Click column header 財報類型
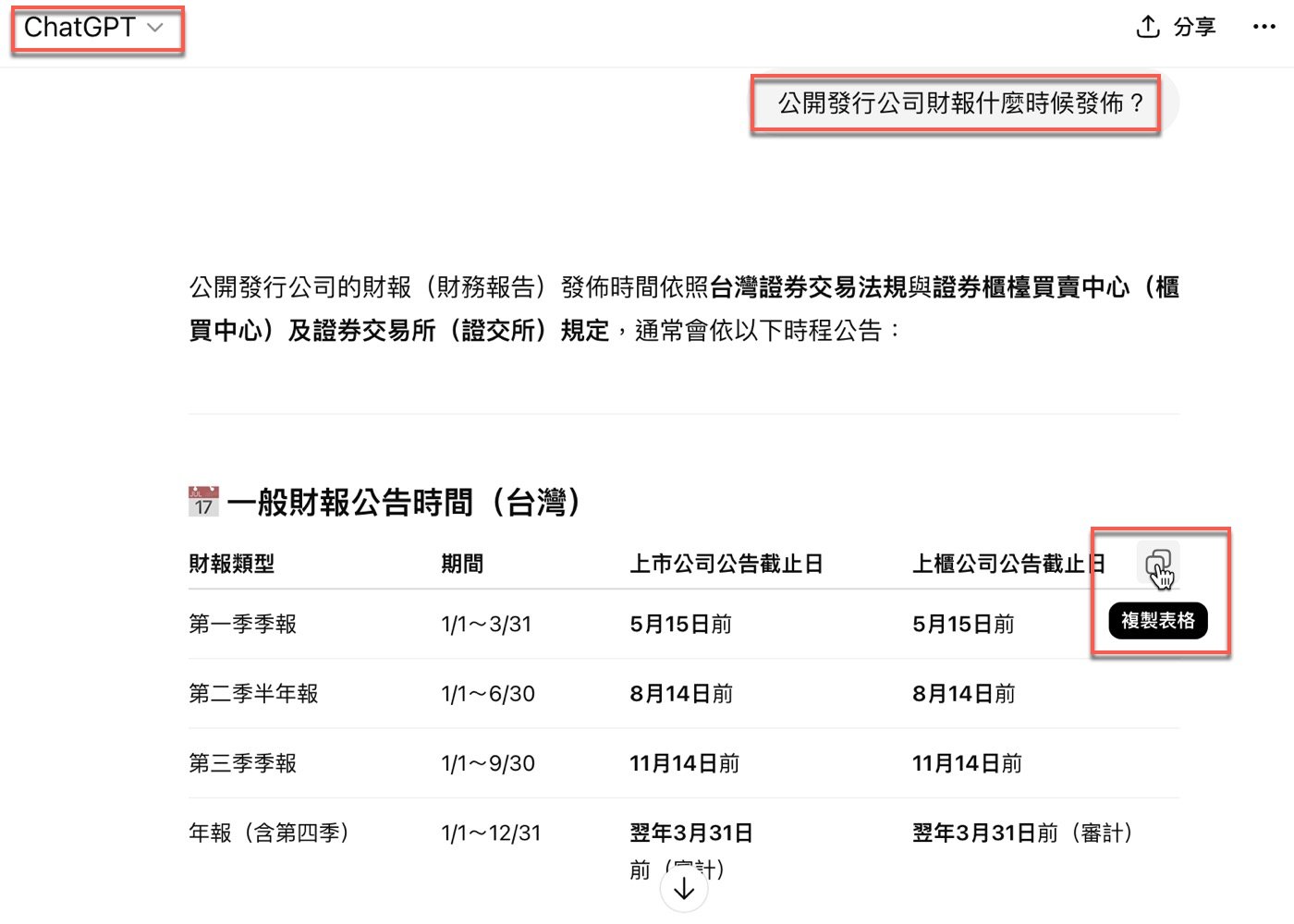Screen dimensions: 1294x924 232,564
